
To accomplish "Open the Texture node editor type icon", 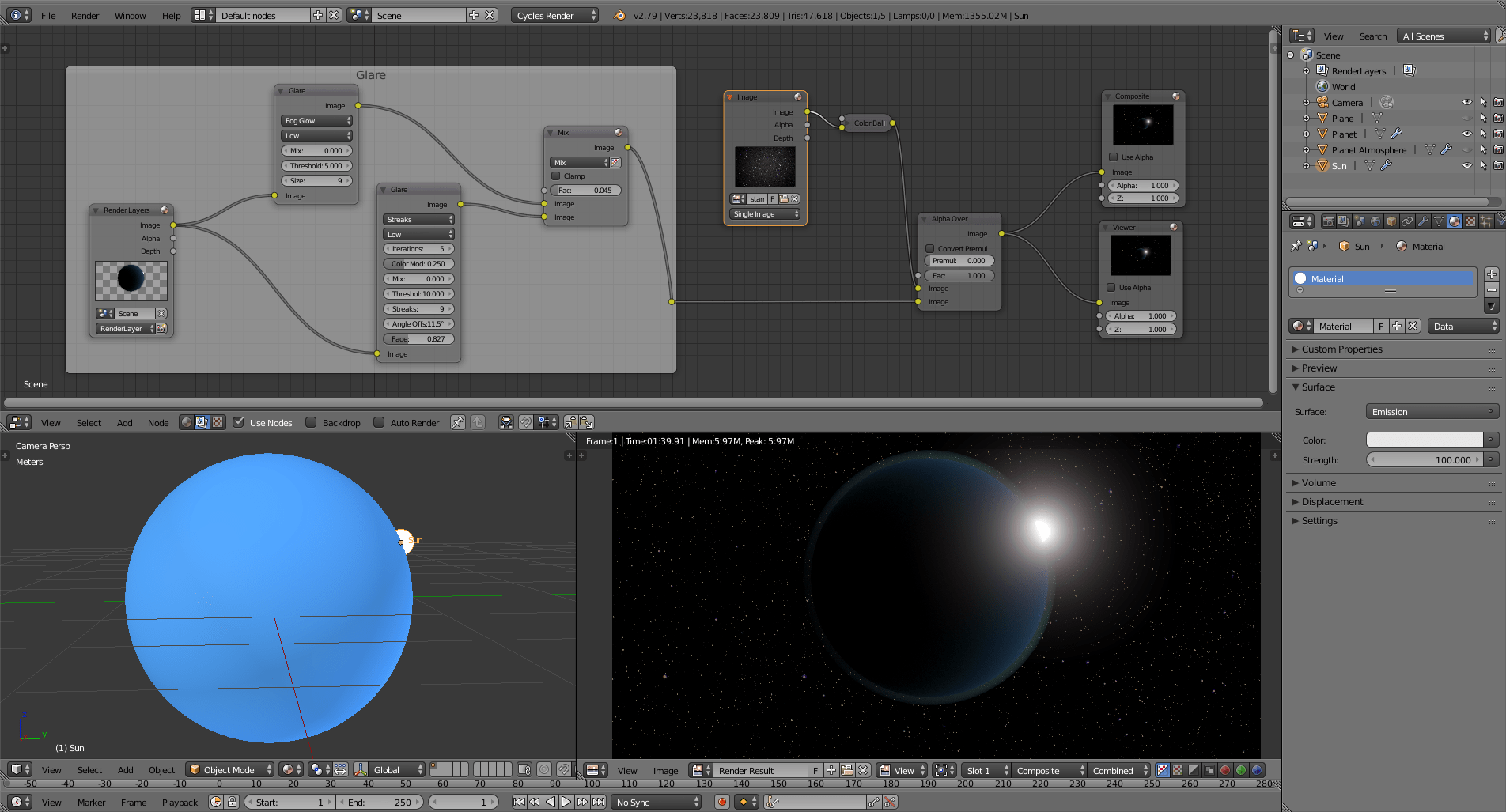I will coord(218,422).
